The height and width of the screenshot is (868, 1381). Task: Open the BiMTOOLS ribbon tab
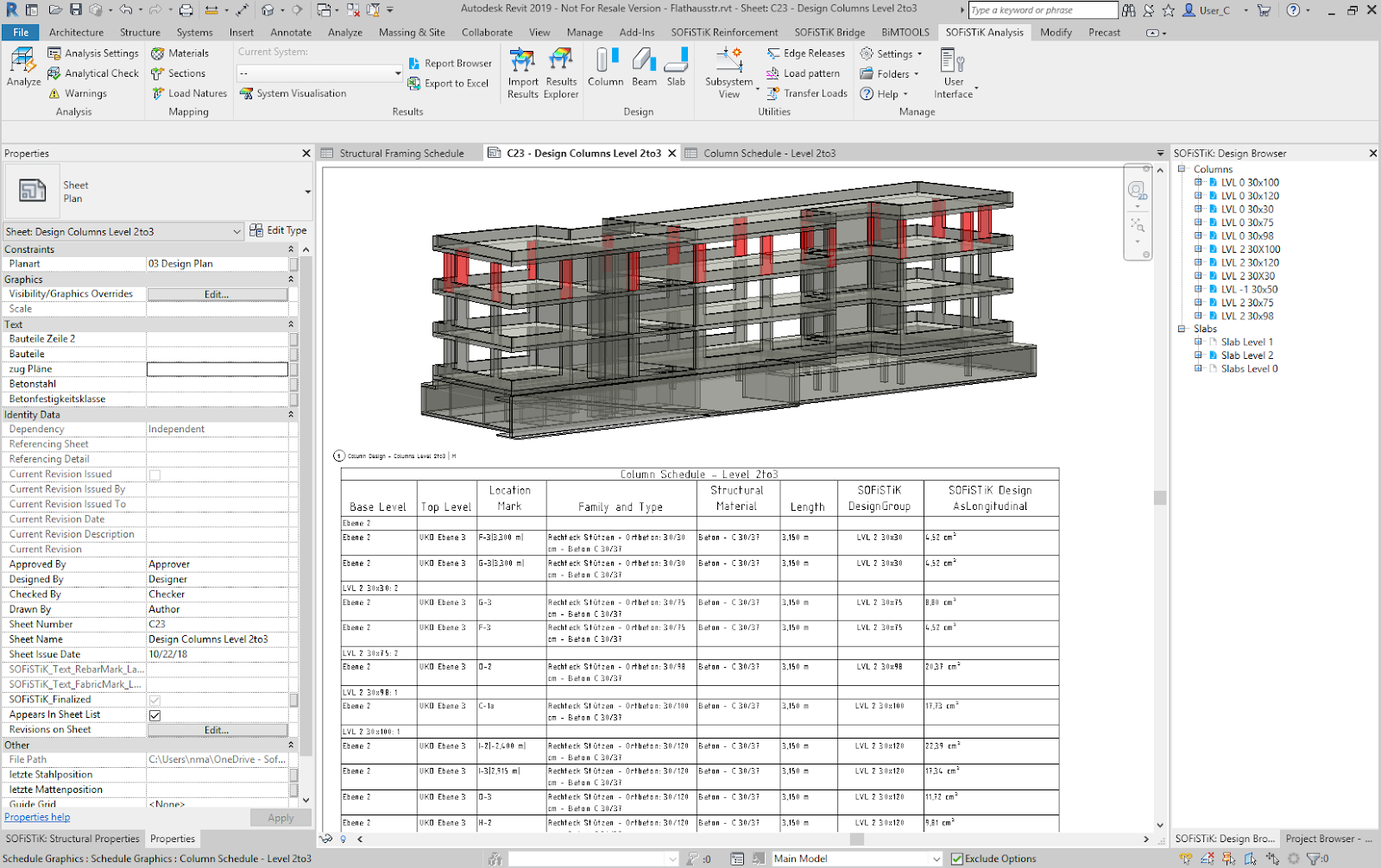[904, 32]
